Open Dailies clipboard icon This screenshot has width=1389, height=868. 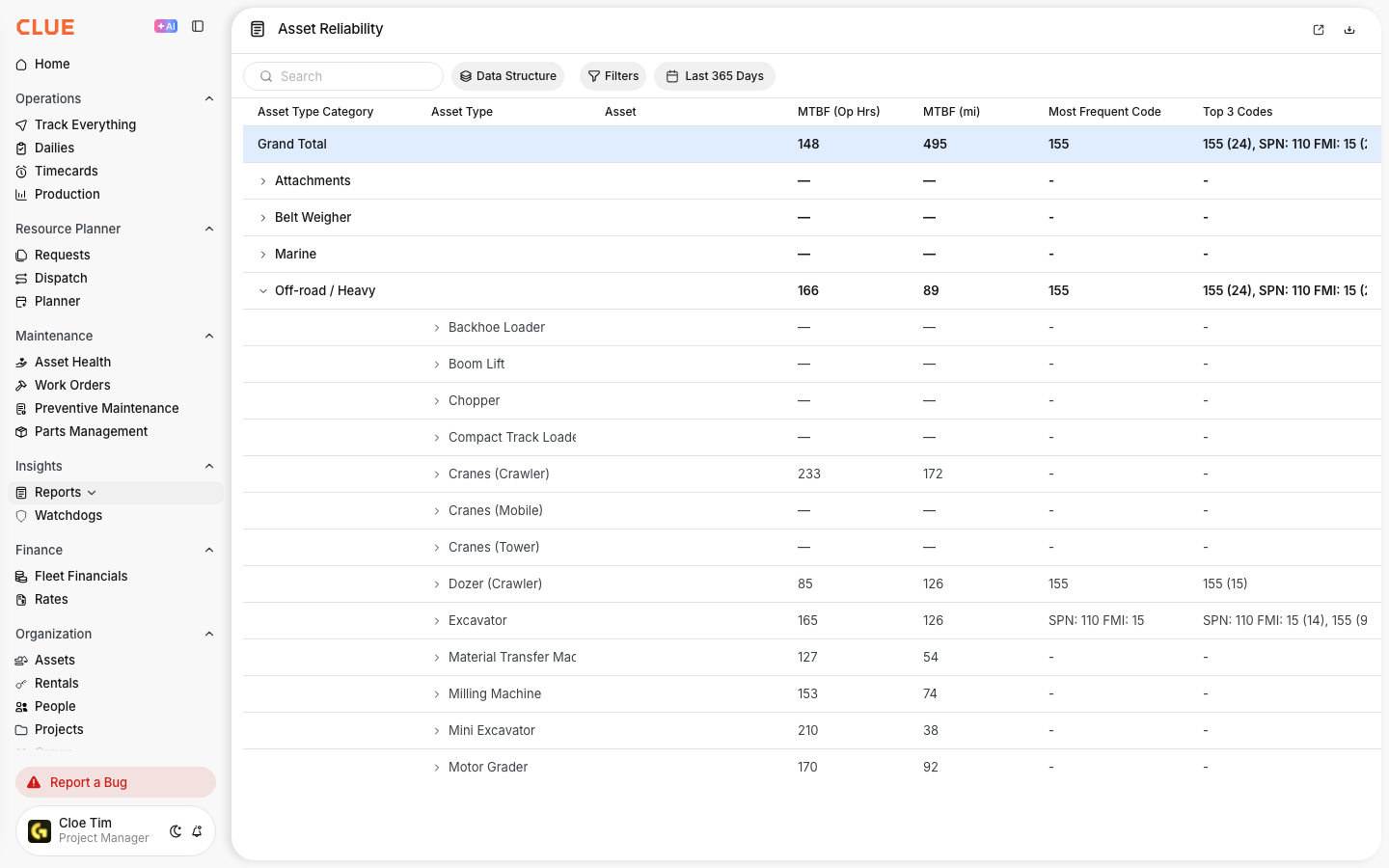click(x=21, y=149)
